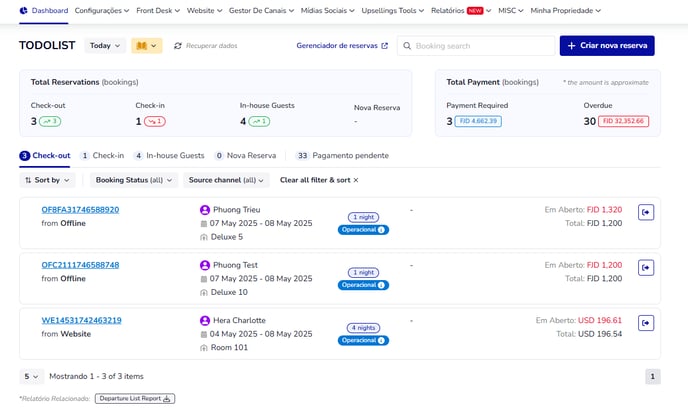
Task: Click the info icon on Phuong Test's Operacional badge
Action: tap(381, 285)
